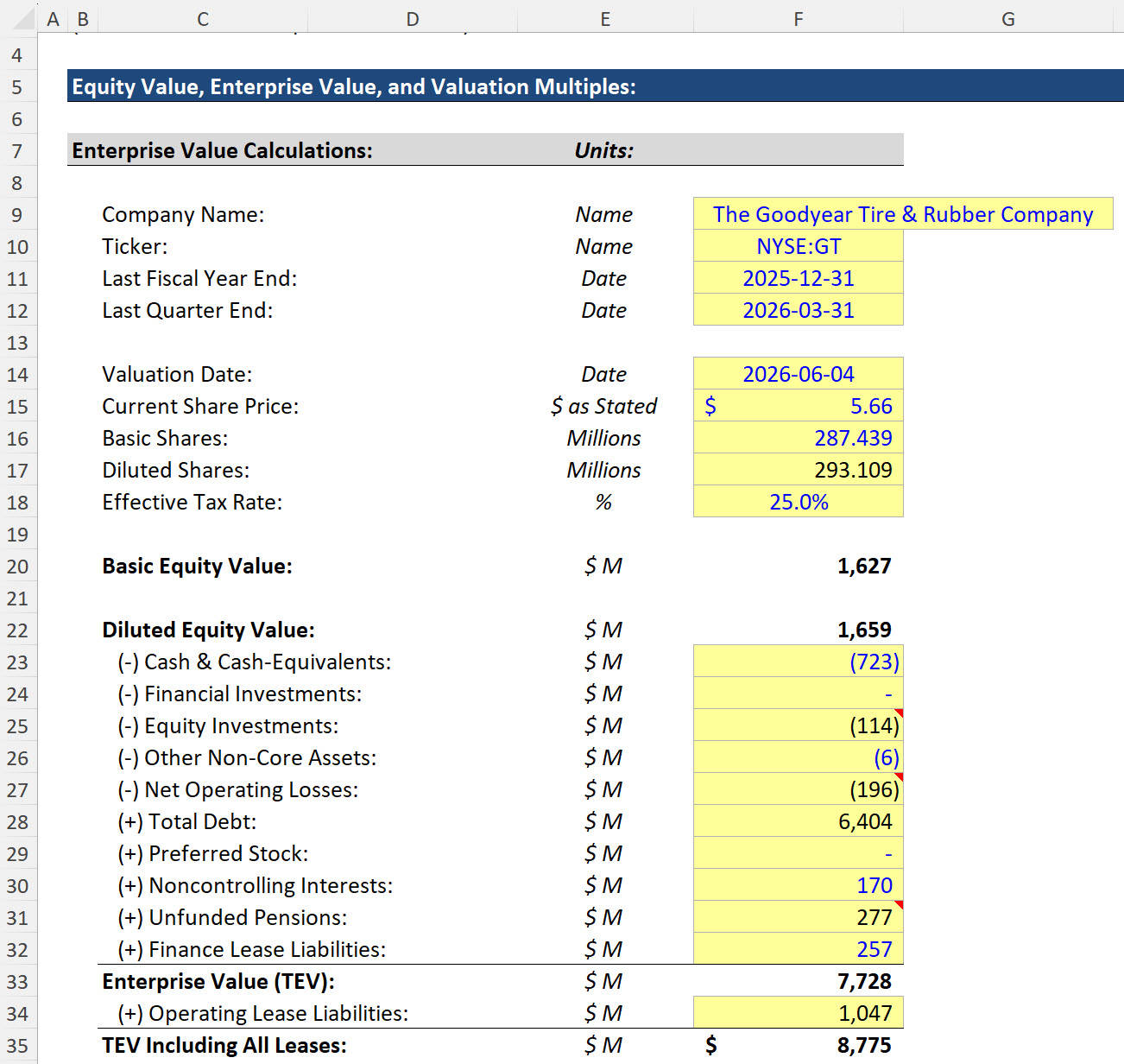Select the Last Fiscal Year End: label

(x=199, y=278)
